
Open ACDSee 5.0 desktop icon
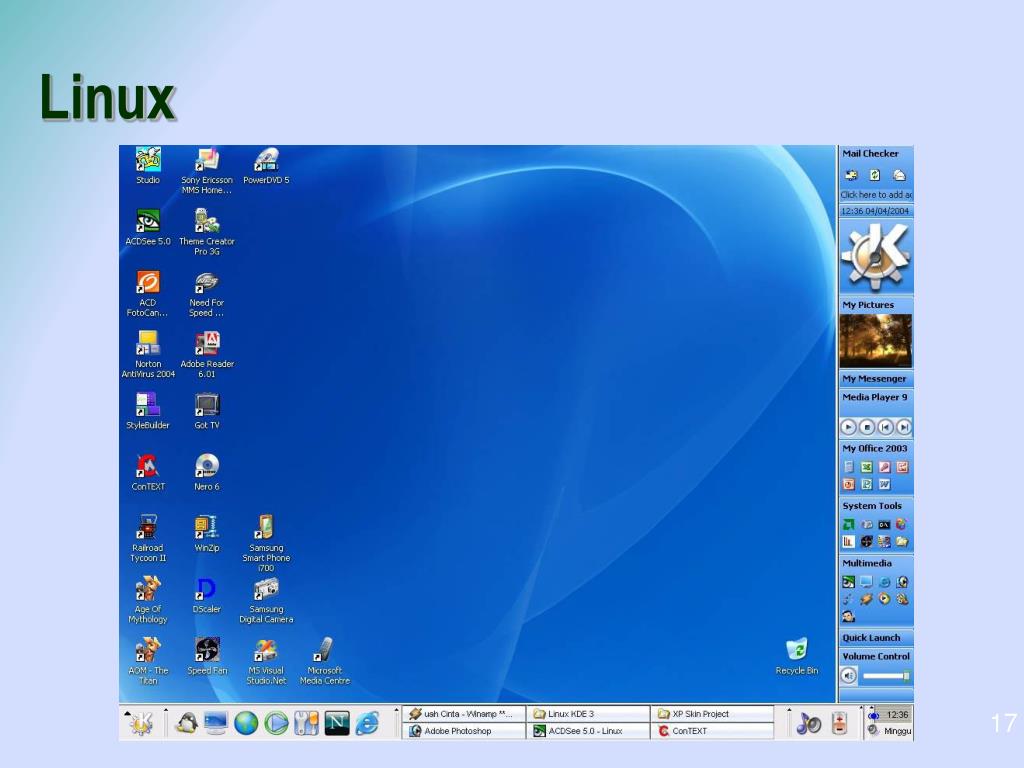(148, 227)
